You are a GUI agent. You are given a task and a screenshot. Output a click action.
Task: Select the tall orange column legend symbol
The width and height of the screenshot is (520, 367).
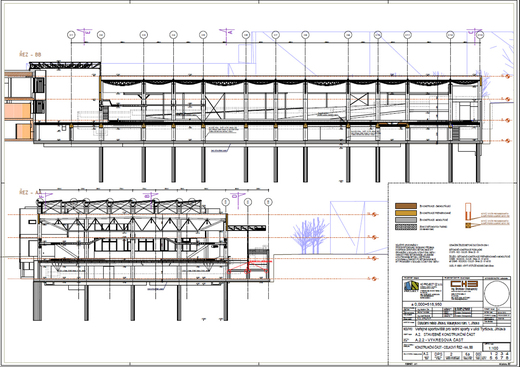pos(468,211)
